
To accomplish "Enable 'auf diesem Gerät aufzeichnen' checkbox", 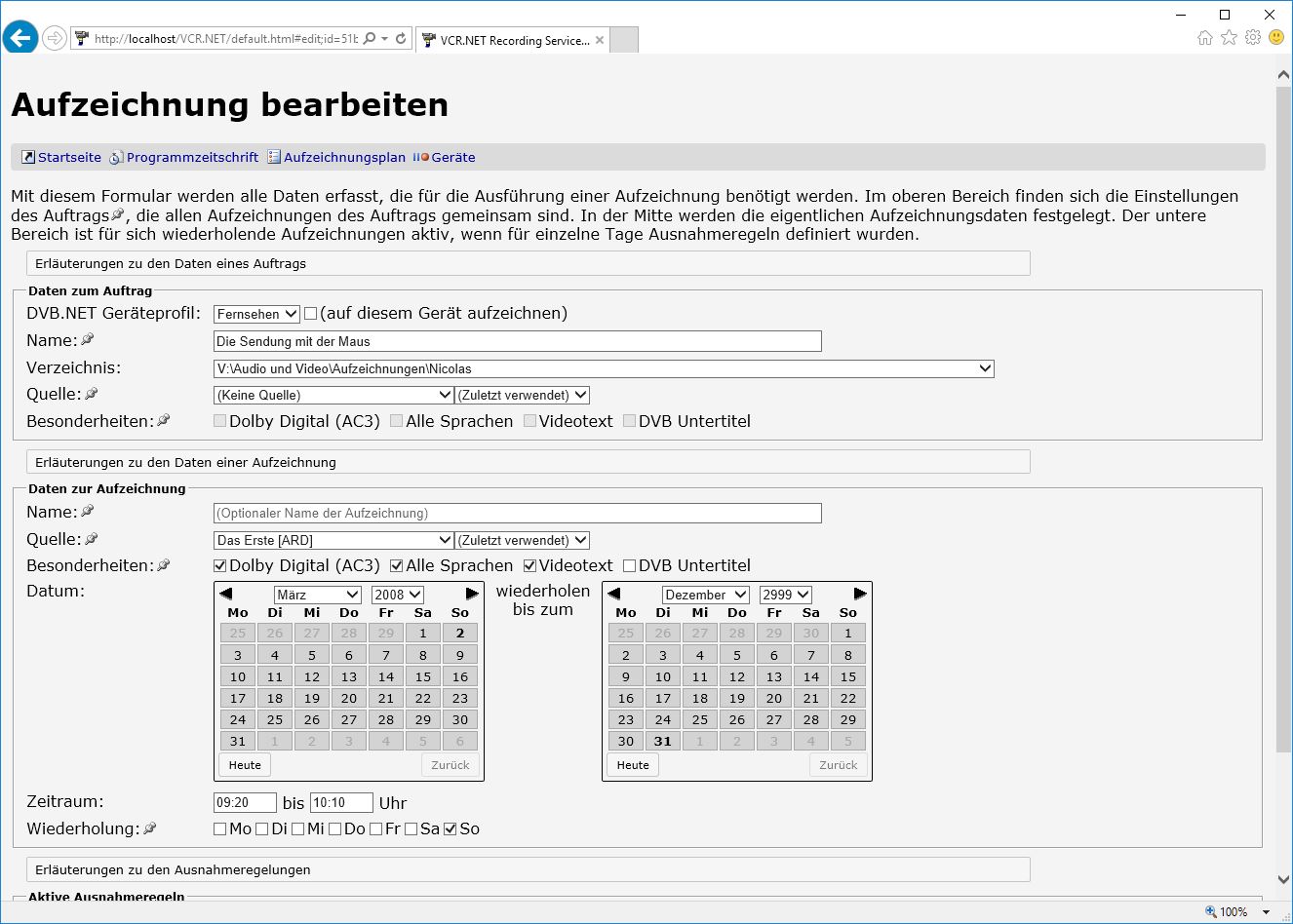I will [x=311, y=314].
